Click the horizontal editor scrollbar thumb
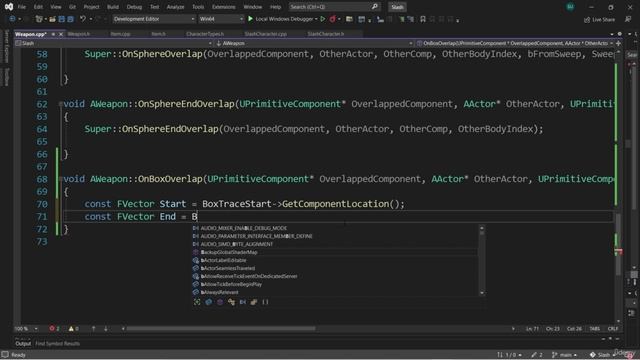Viewport: 640px width, 360px height. click(x=221, y=329)
